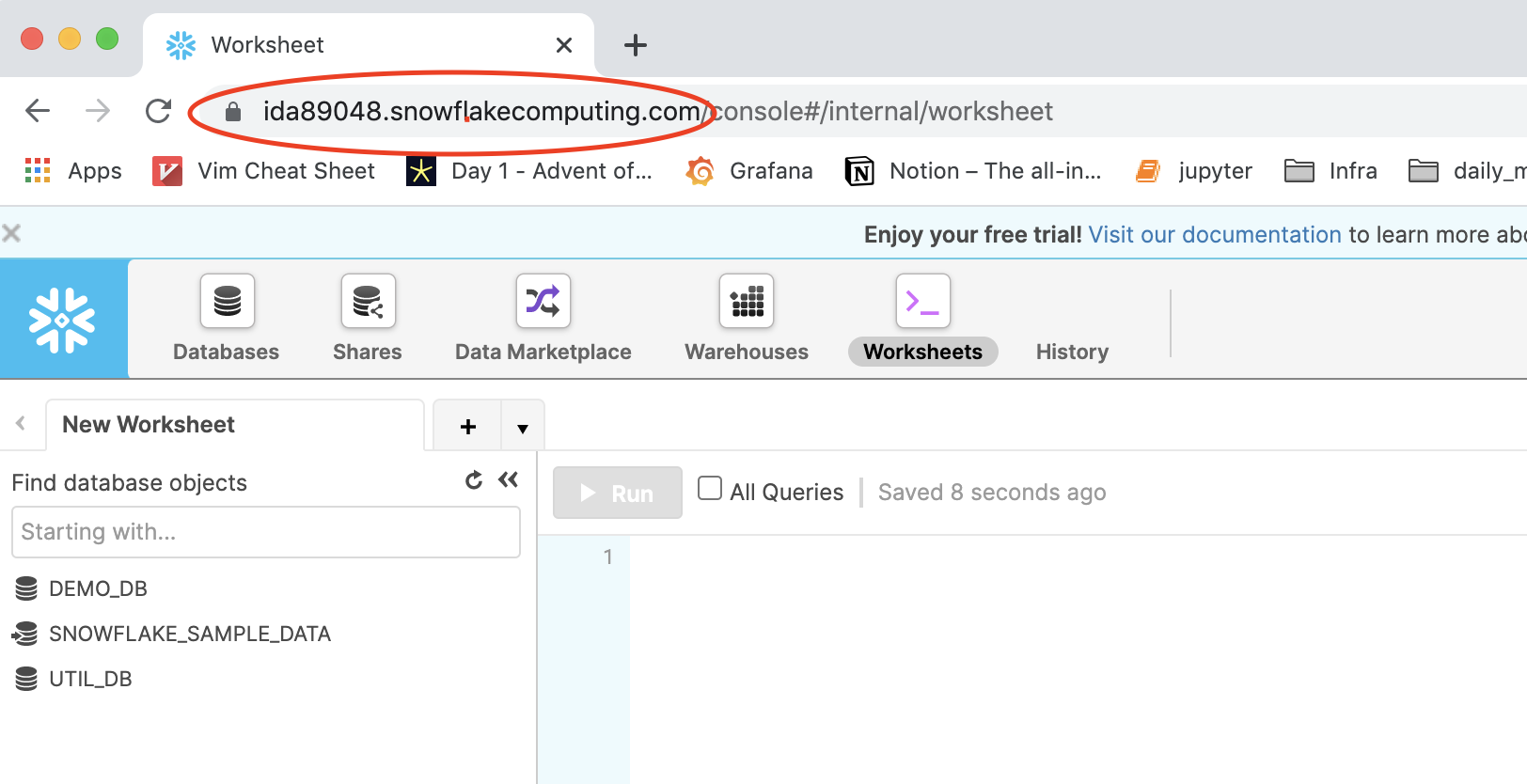Expand SNOWFLAKE_SAMPLE_DATA in object tree
The image size is (1527, 784).
[190, 634]
